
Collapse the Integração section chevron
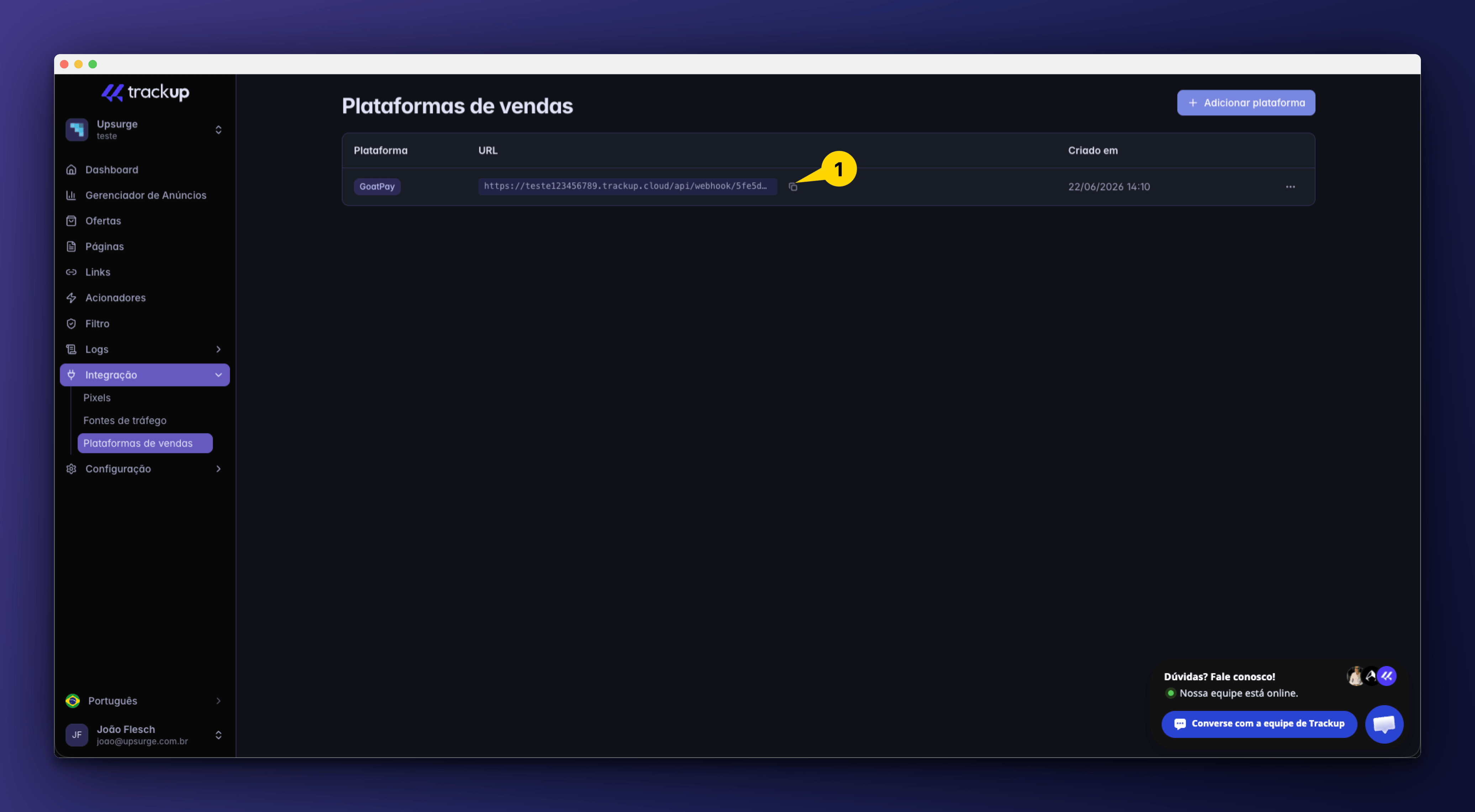coord(218,375)
